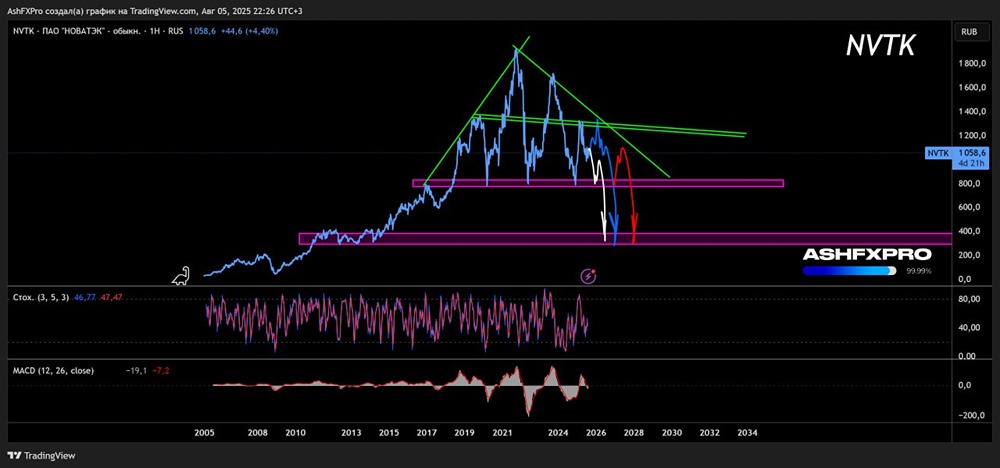Click the 2021 label on the time axis
Viewport: 1000px width, 468px height.
click(x=503, y=433)
